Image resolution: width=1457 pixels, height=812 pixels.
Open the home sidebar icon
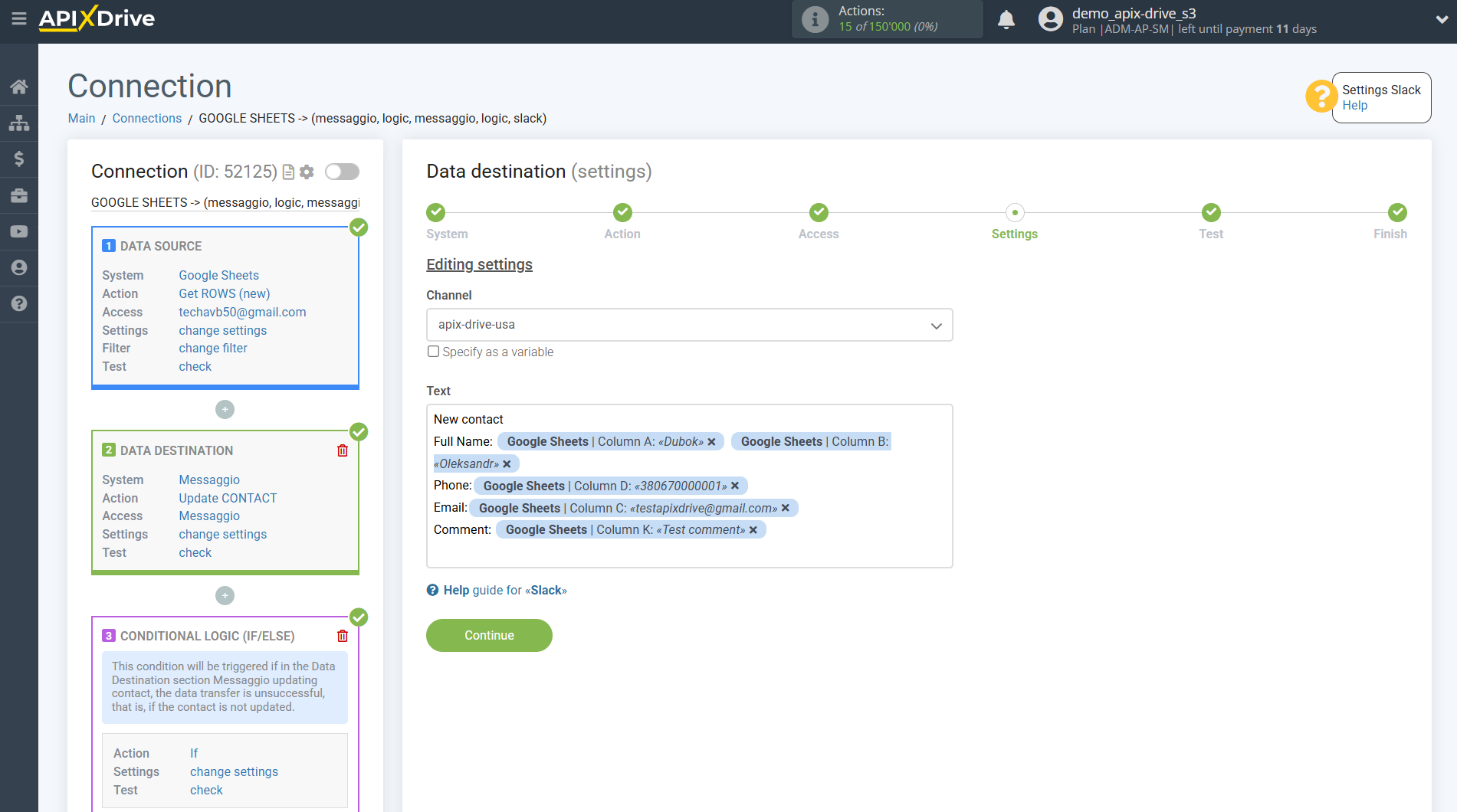click(x=19, y=87)
